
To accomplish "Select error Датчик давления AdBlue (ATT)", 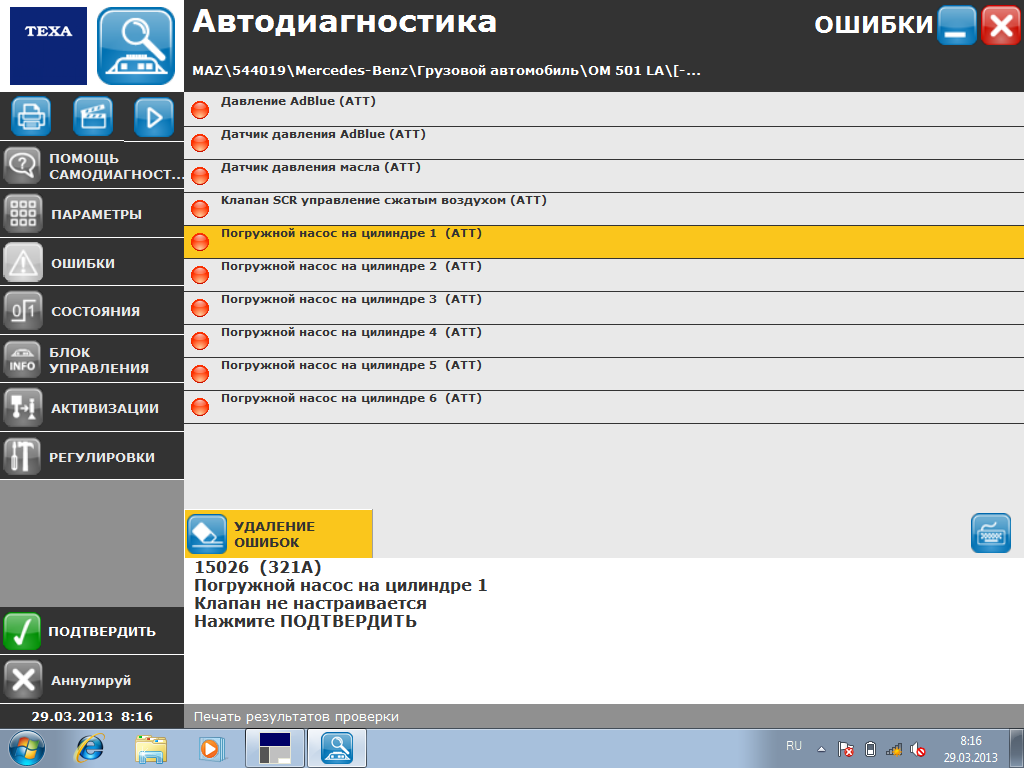I will [604, 142].
